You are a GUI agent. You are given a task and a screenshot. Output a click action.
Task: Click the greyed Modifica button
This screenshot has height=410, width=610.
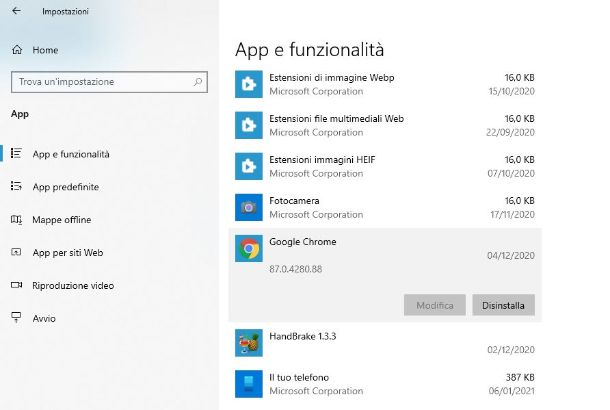435,305
